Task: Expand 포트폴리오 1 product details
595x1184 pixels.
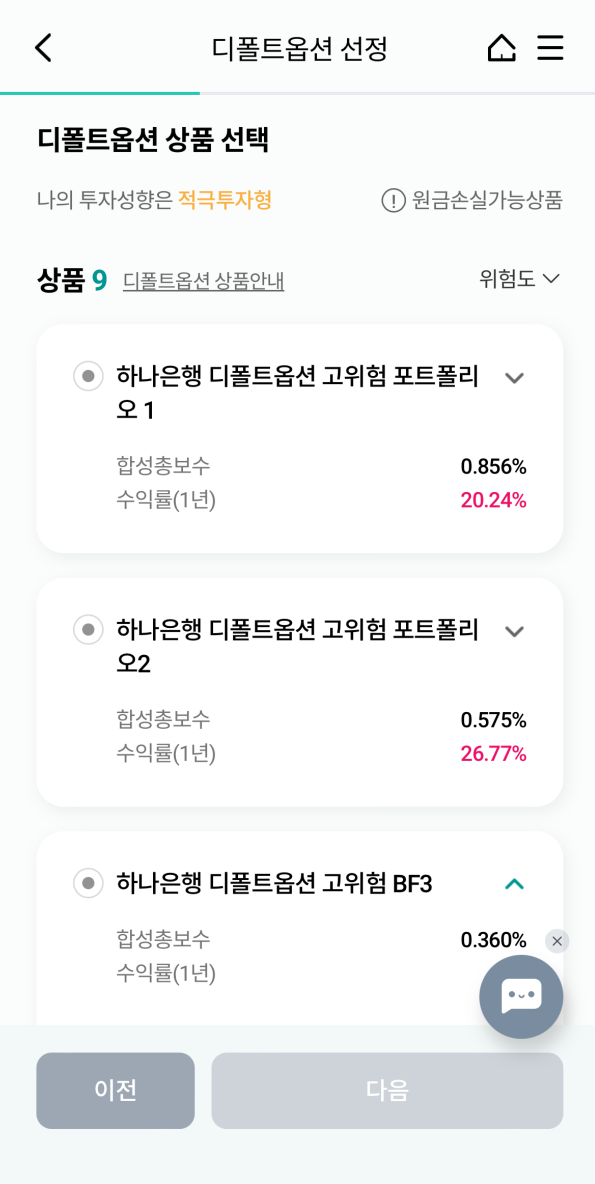Action: 514,378
